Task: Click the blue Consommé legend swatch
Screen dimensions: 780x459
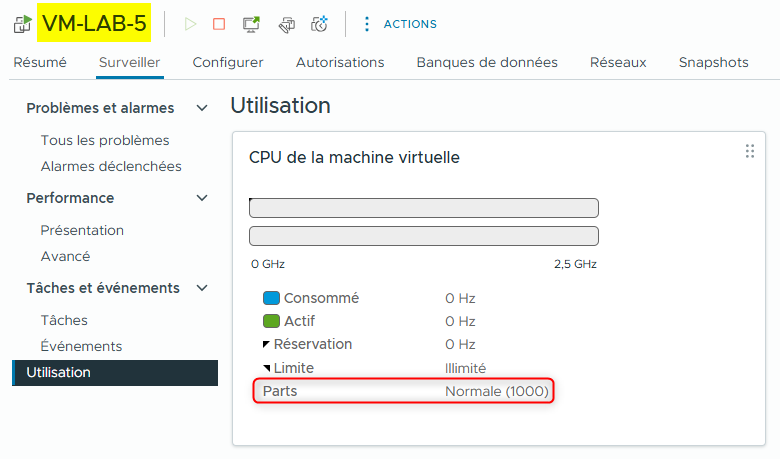Action: point(271,298)
